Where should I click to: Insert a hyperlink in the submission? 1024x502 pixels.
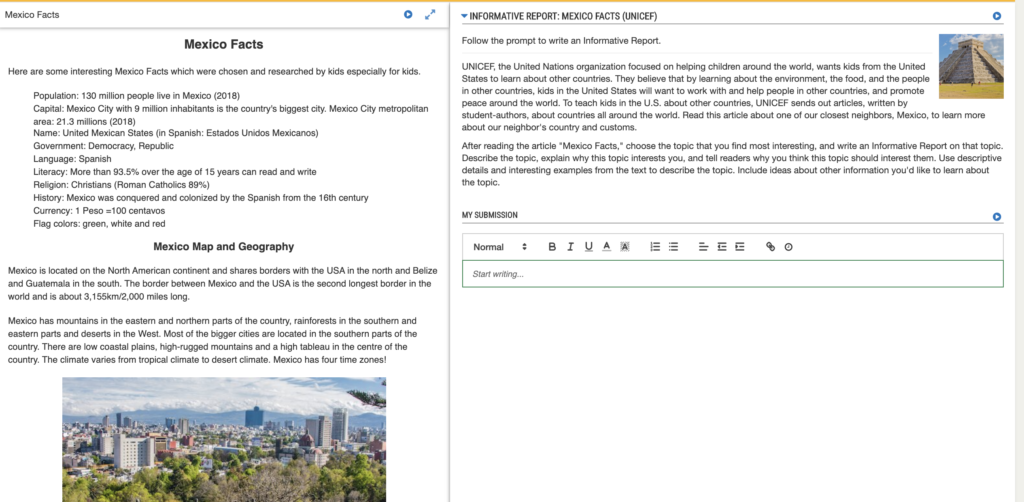770,247
